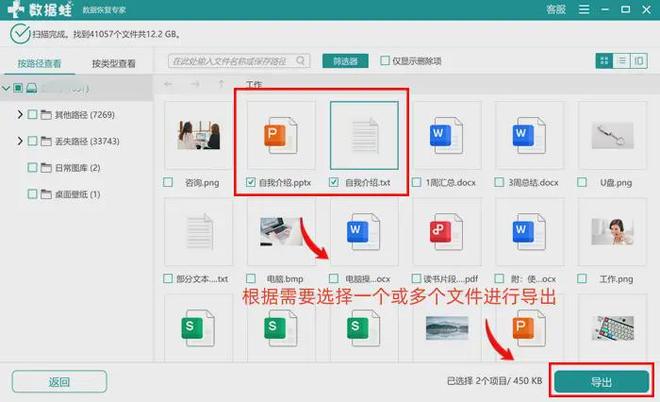
Task: Collapse the drive root node
Action: (6, 88)
